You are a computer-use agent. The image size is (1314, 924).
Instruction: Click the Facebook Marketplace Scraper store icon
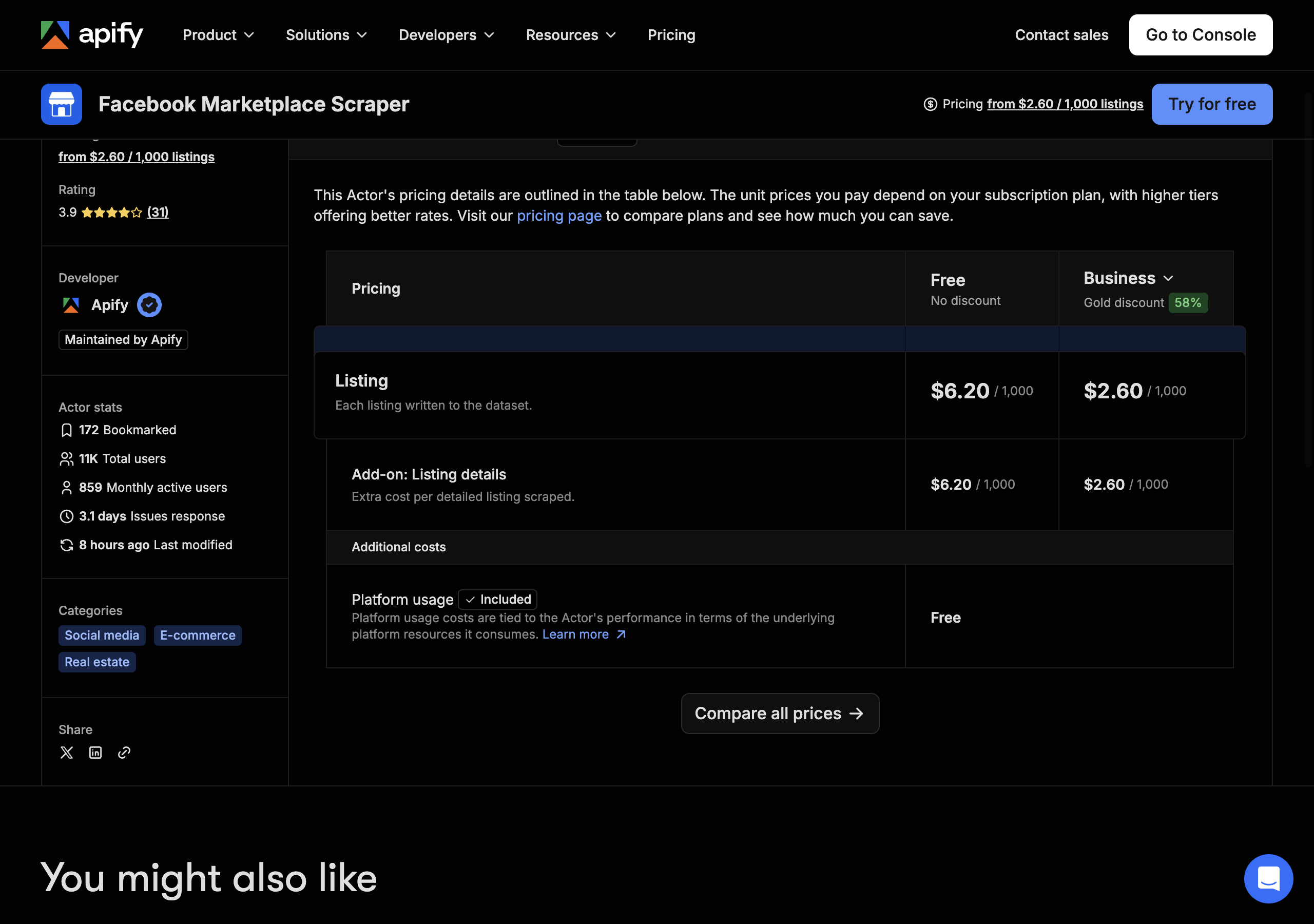61,104
